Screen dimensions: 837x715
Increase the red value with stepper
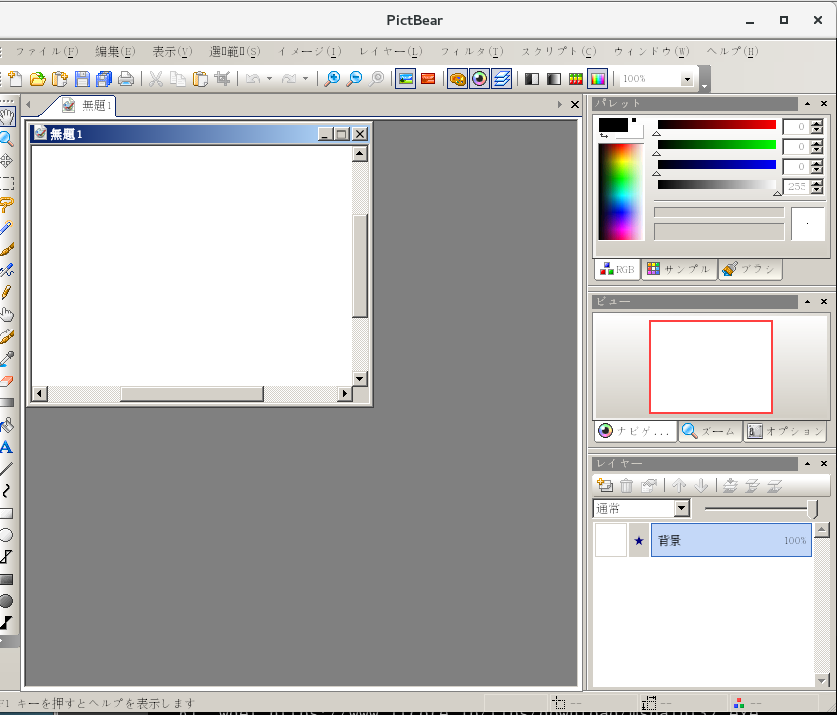[x=817, y=122]
